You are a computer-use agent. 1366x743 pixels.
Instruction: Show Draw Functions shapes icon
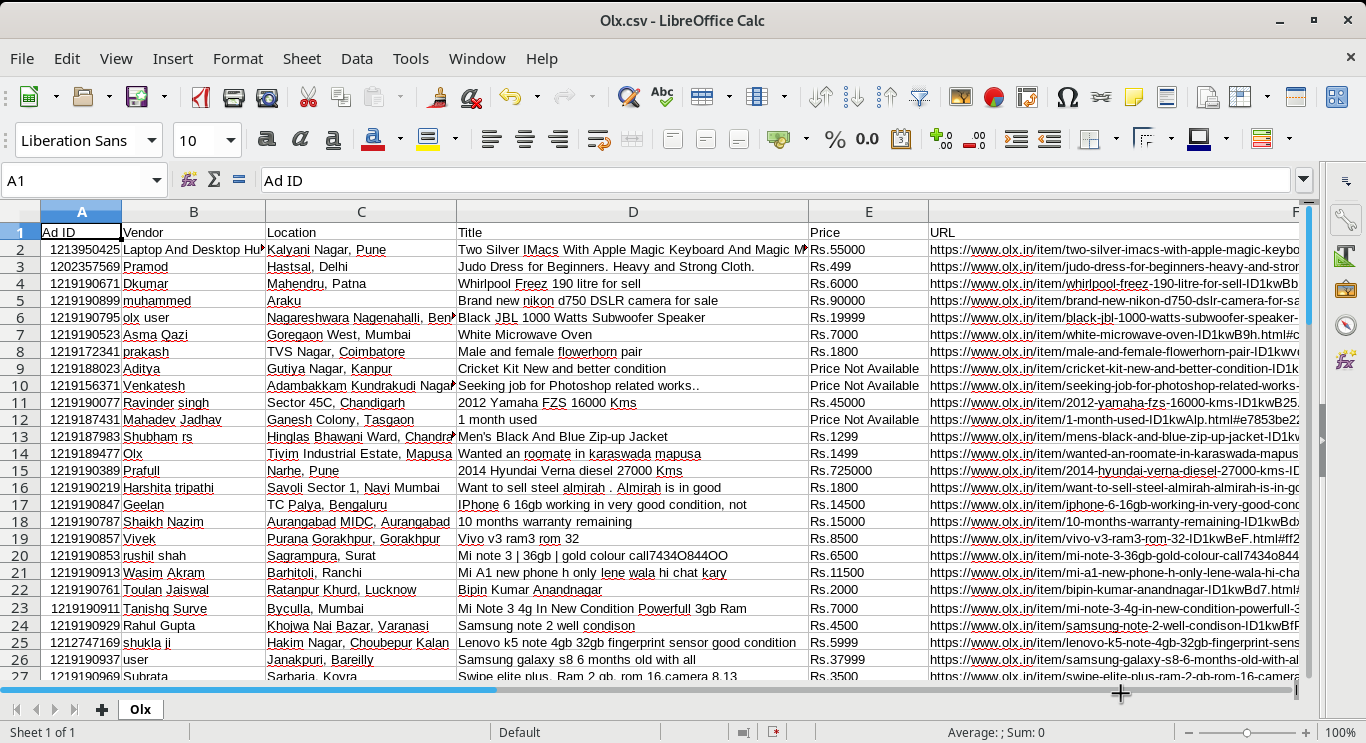(1337, 97)
